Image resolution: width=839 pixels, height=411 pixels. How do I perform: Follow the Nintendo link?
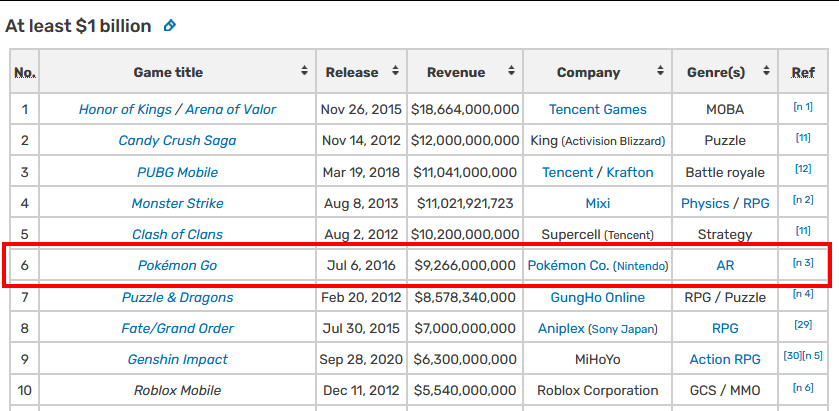(x=640, y=266)
